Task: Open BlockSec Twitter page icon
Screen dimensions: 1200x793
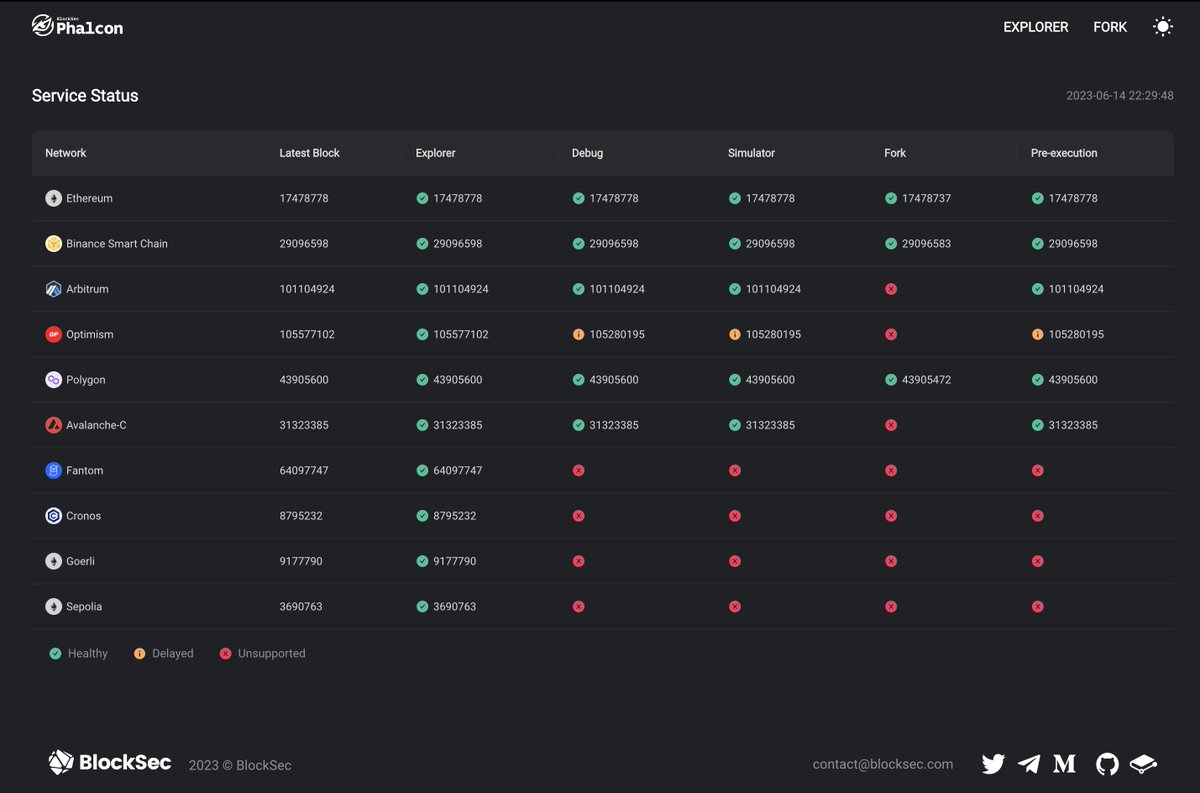Action: click(993, 764)
